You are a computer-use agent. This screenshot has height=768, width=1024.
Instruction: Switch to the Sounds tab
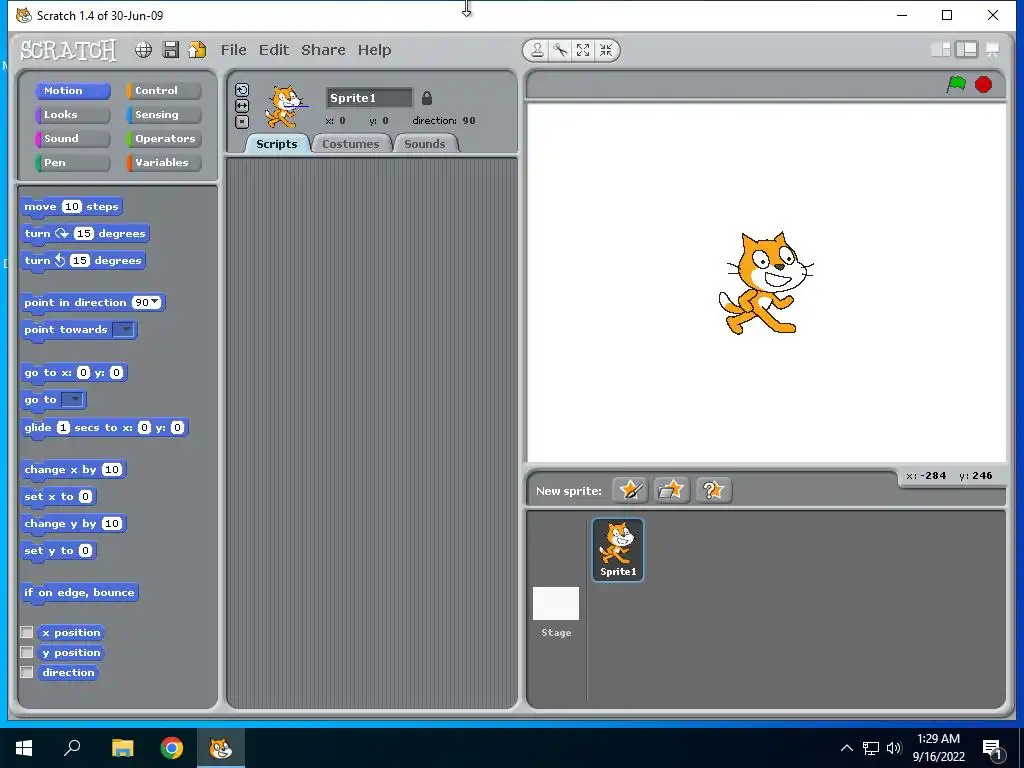click(x=425, y=144)
